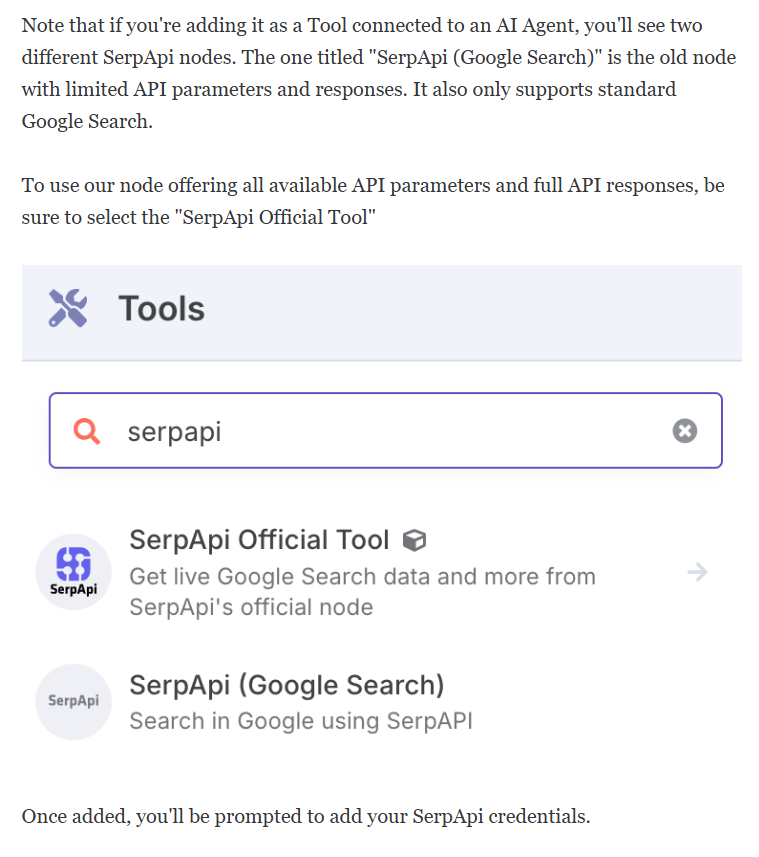Click the quoted "SerpApi (Google Search)" in paragraph
The height and width of the screenshot is (857, 759).
486,57
